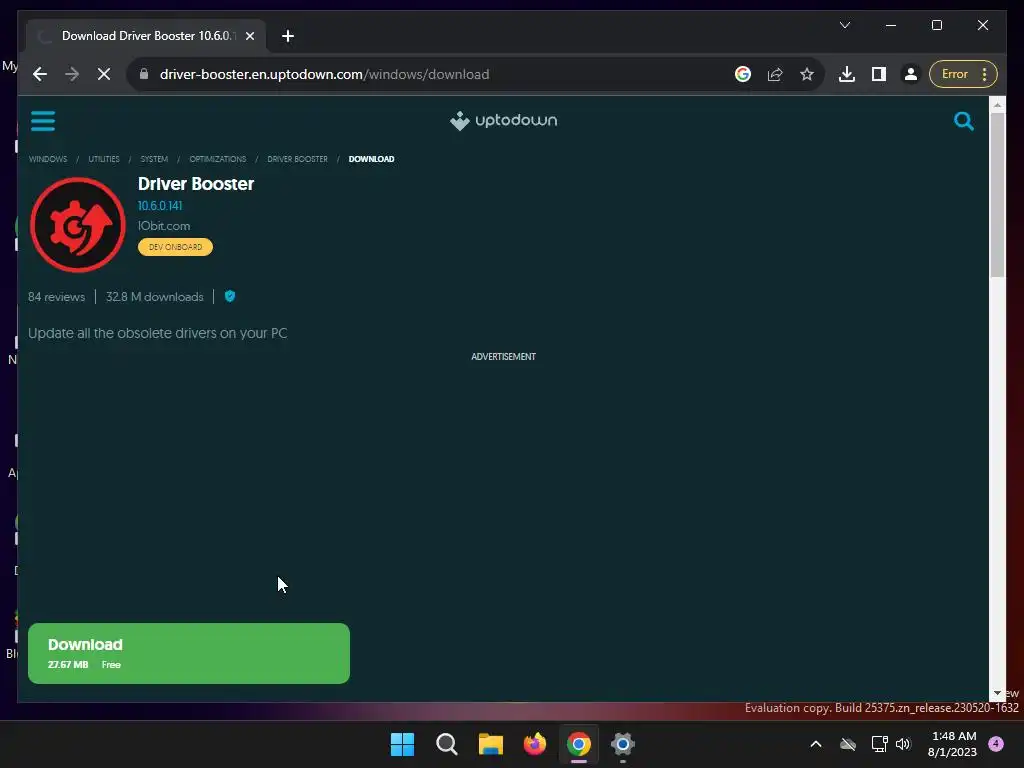This screenshot has height=768, width=1024.
Task: Click version number 10.6.0.141
Action: pyautogui.click(x=160, y=206)
